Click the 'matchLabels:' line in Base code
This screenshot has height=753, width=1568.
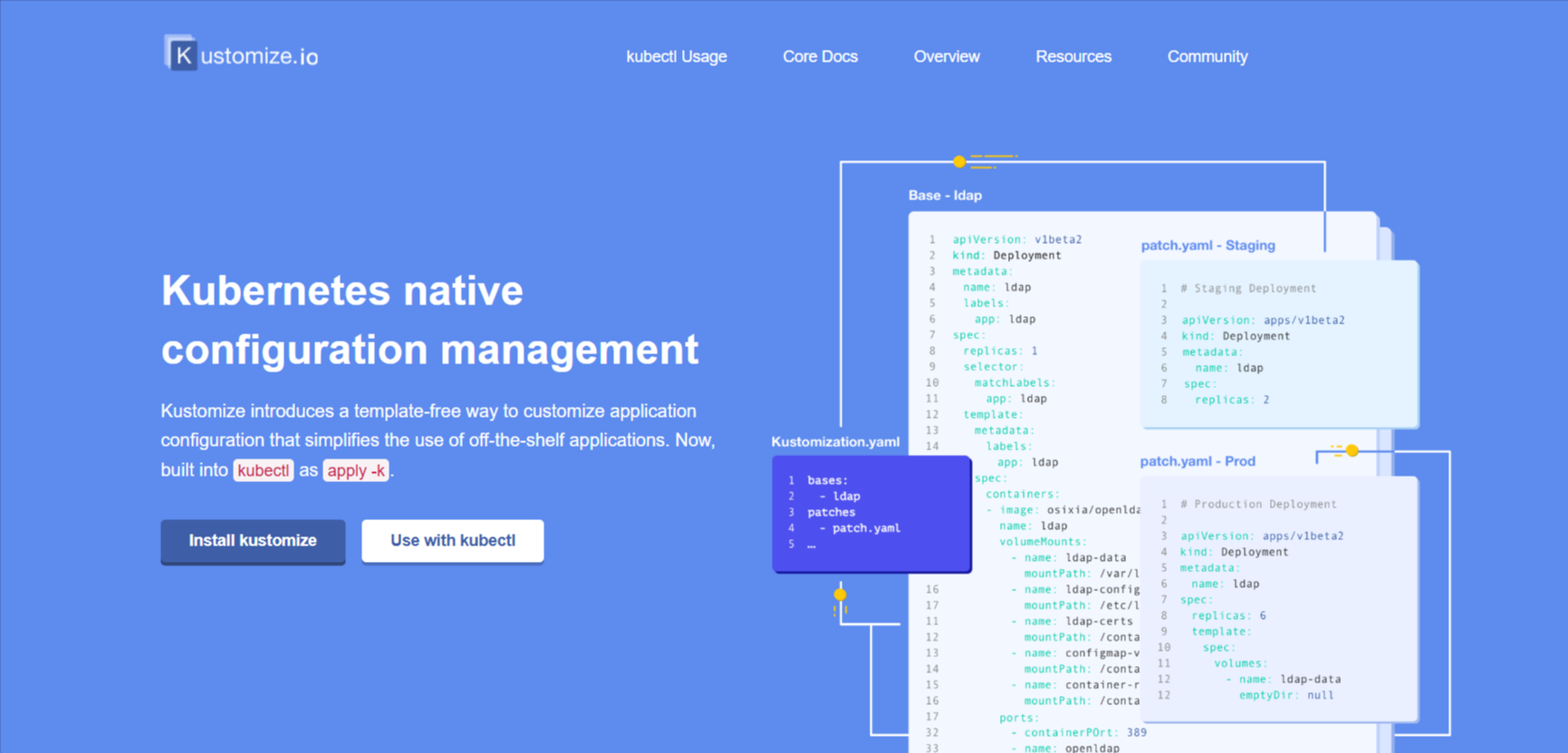(x=1015, y=382)
